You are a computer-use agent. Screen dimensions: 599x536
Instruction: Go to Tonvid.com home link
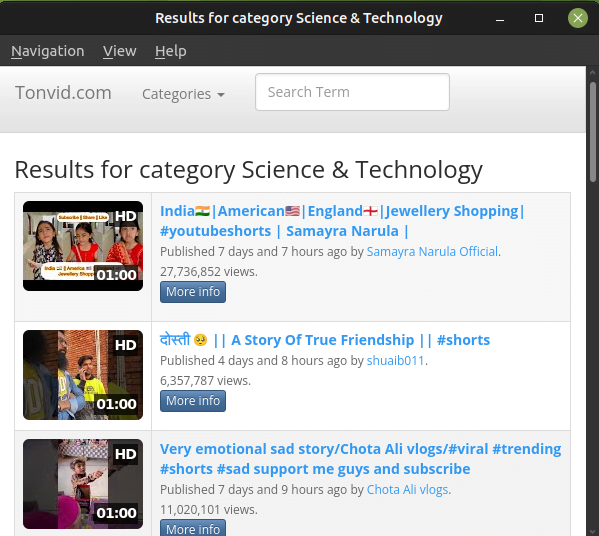tap(63, 93)
